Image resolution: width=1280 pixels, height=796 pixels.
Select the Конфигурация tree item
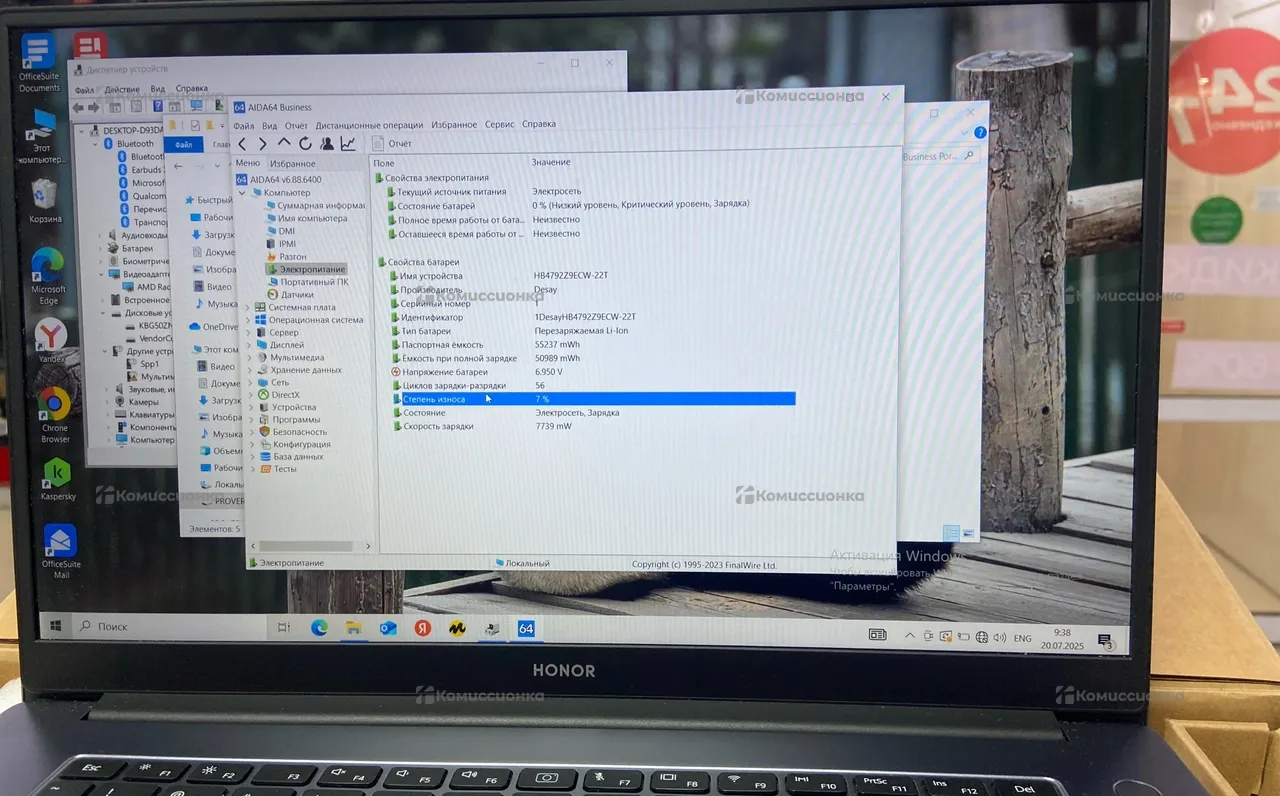295,444
